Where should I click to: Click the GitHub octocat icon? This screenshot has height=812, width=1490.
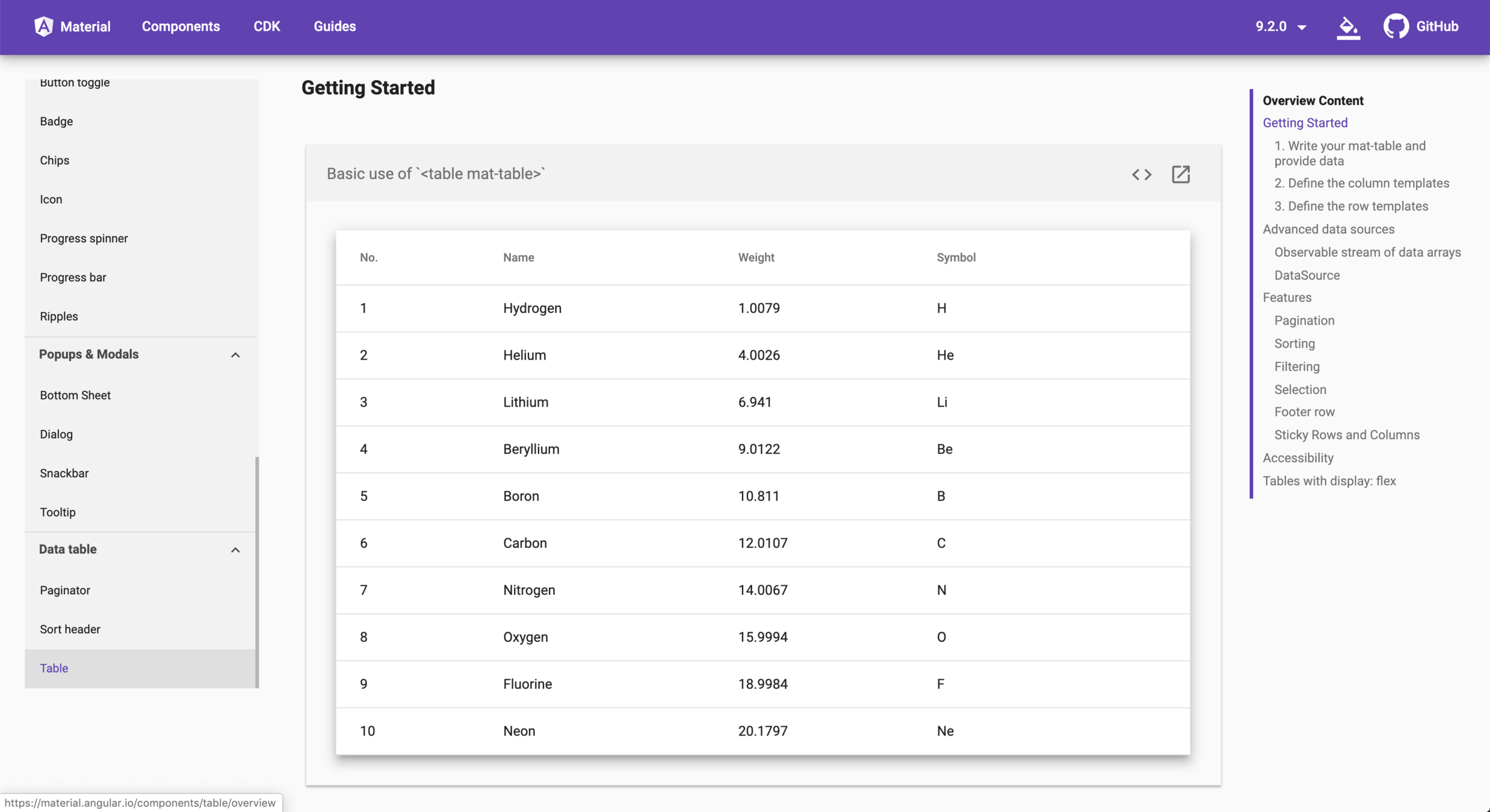[x=1396, y=26]
